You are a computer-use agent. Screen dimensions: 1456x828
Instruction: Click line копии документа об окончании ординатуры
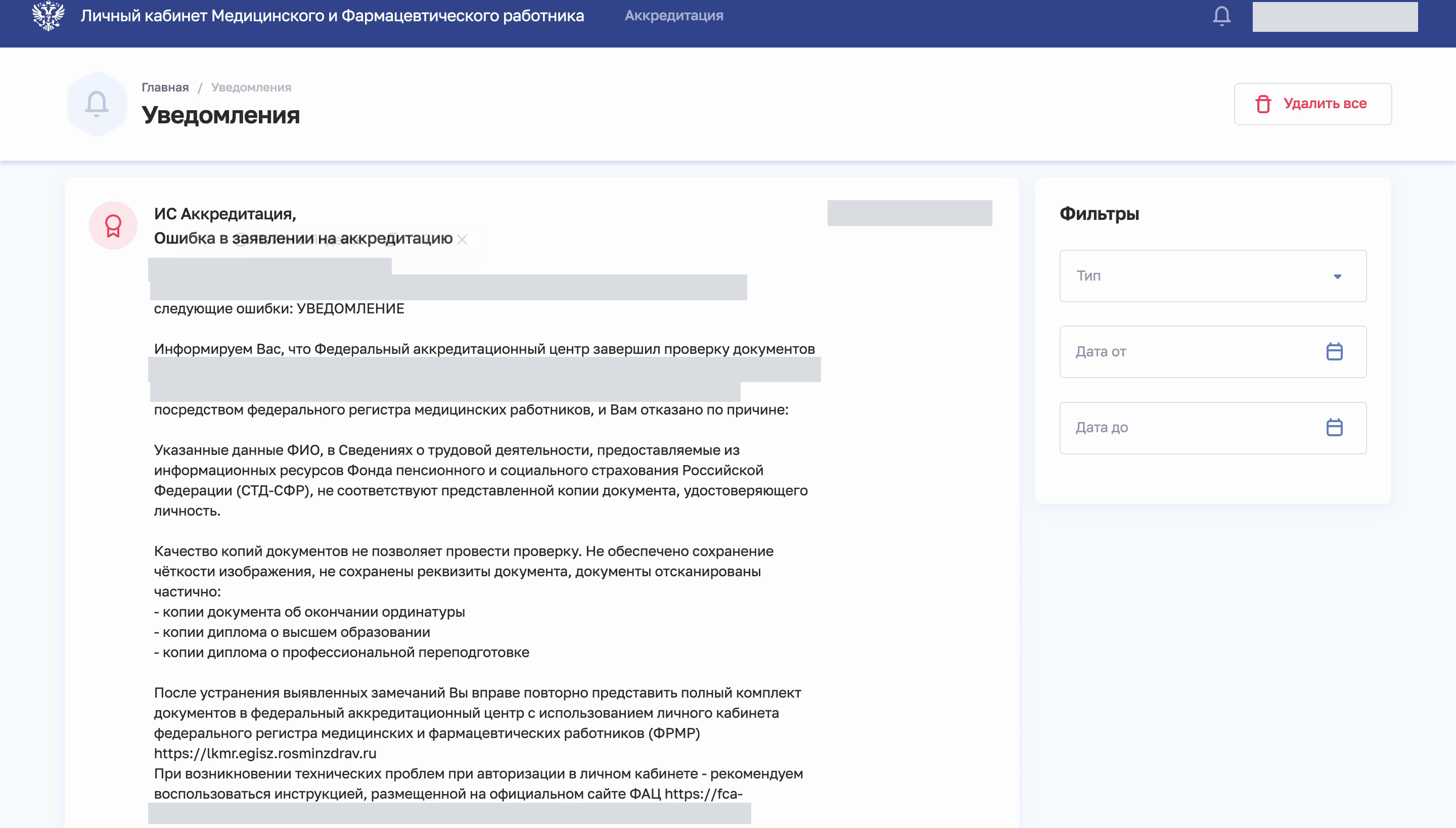coord(309,612)
